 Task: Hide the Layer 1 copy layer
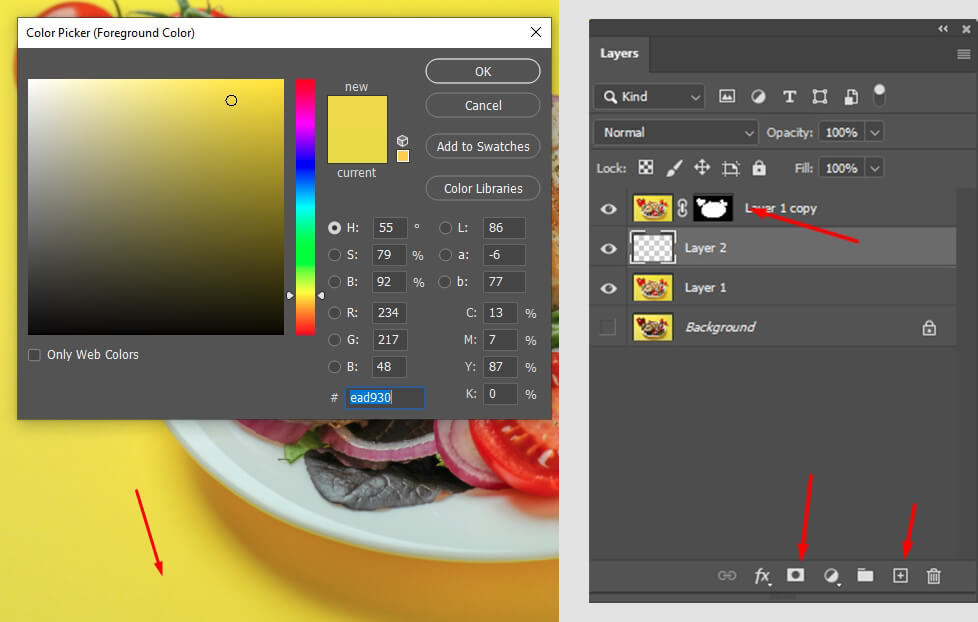609,208
